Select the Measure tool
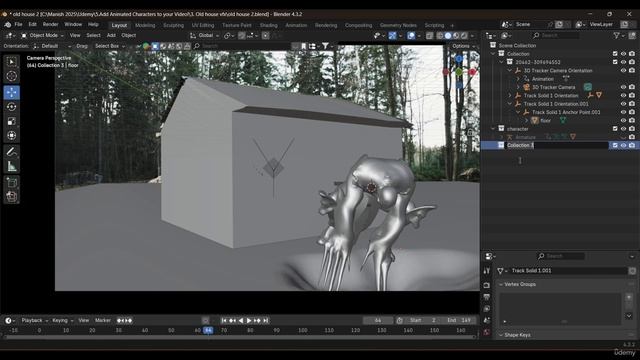The image size is (640, 360). click(11, 166)
